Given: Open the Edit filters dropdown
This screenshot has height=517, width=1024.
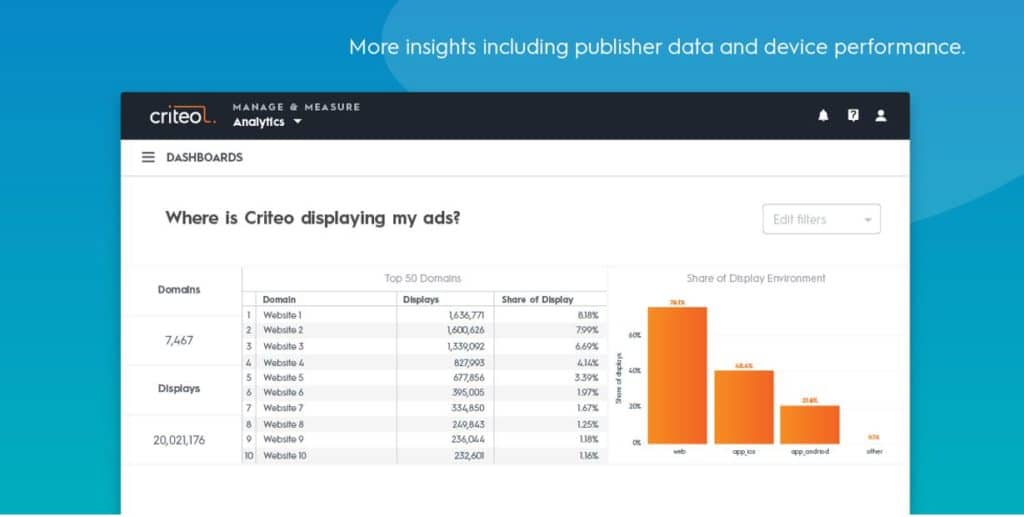Looking at the screenshot, I should coord(822,219).
